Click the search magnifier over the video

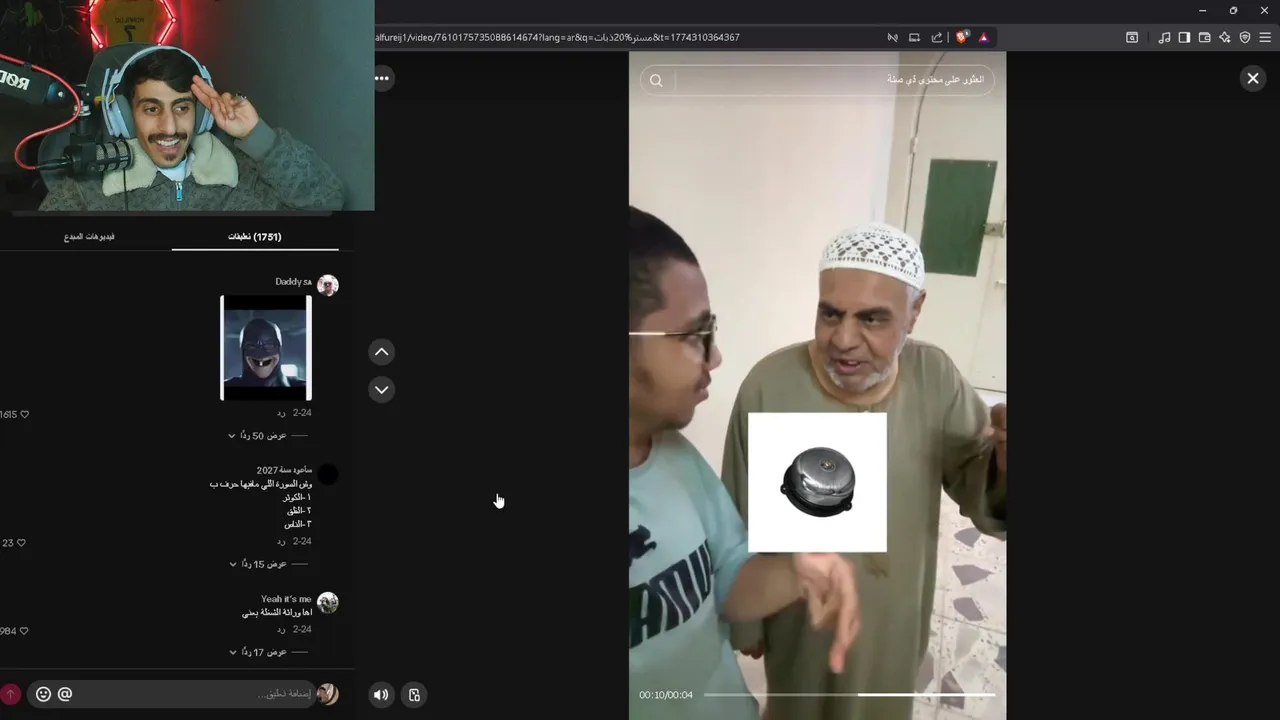tap(656, 80)
